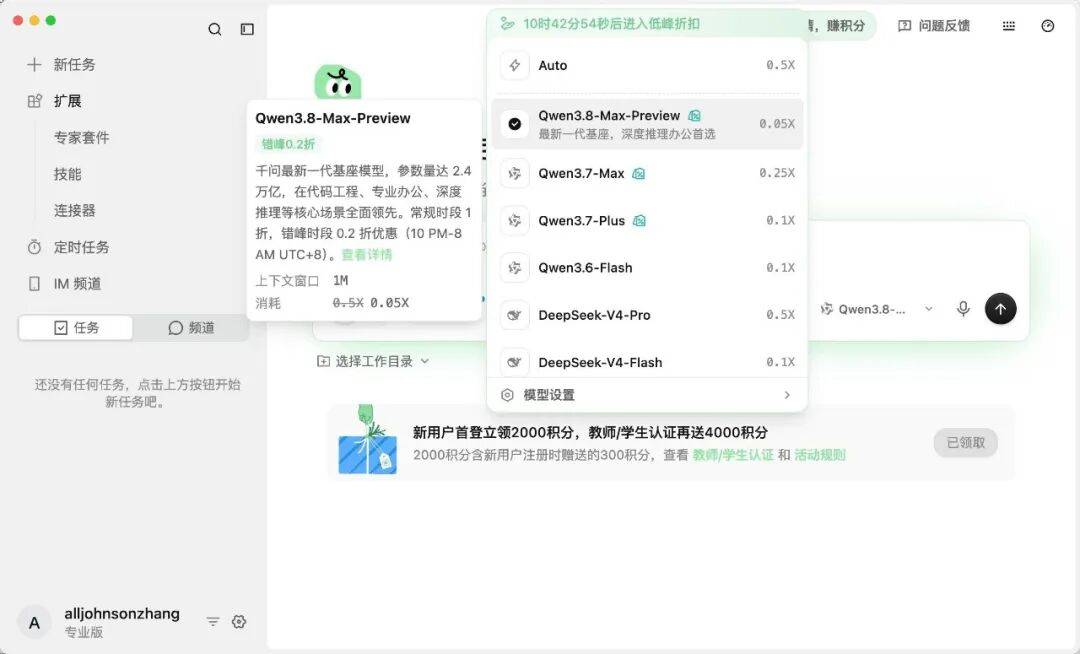Click the microphone voice input icon
Image resolution: width=1080 pixels, height=654 pixels.
[963, 309]
